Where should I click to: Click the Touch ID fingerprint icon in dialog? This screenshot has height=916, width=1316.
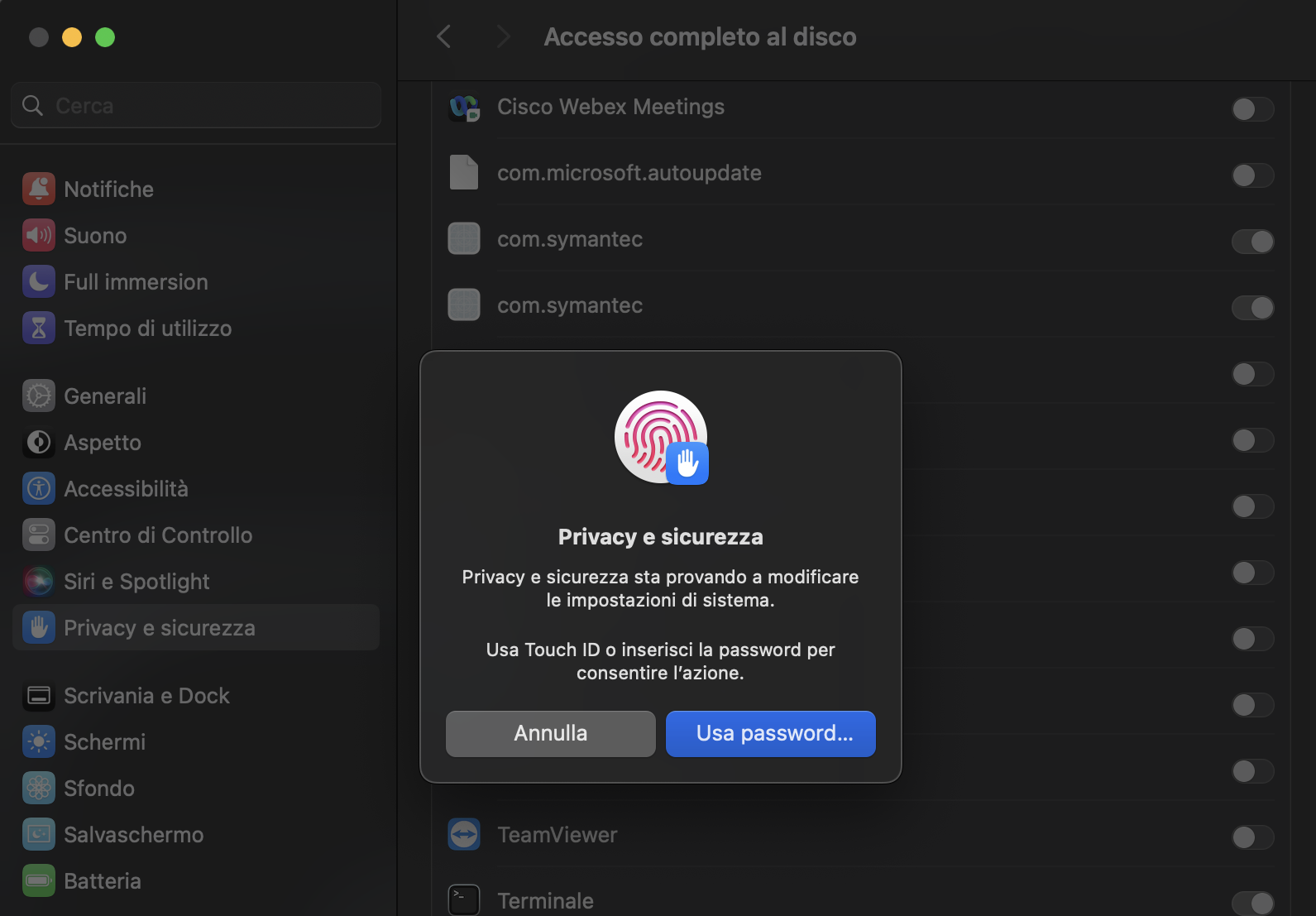661,437
